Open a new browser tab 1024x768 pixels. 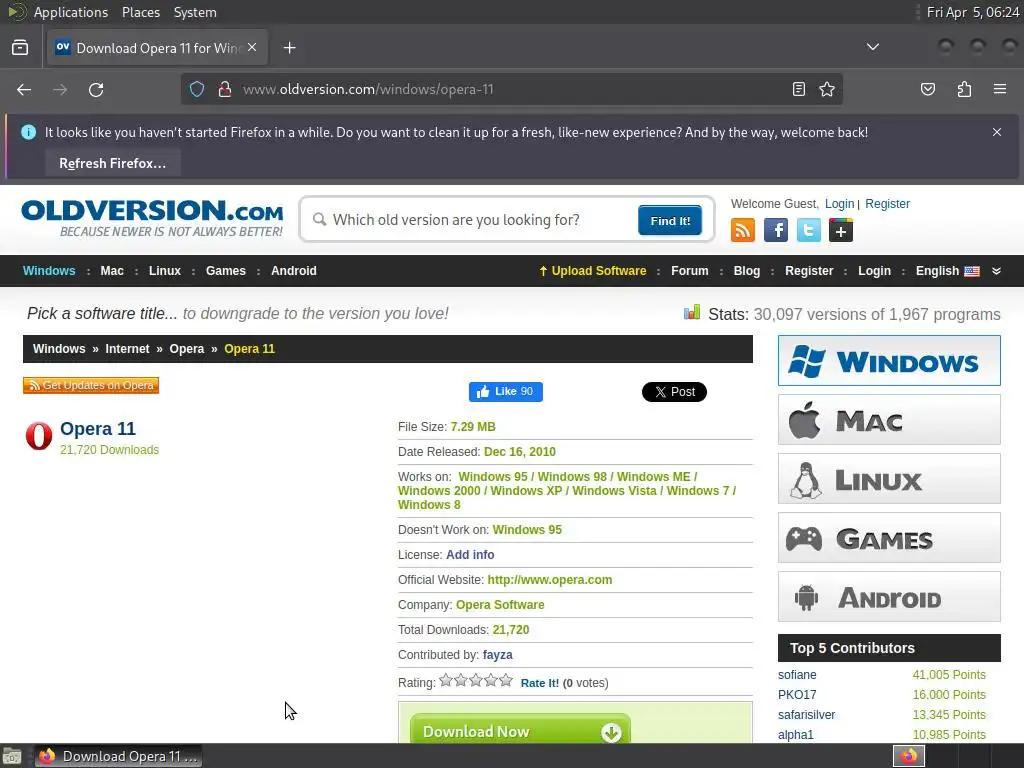coord(289,48)
